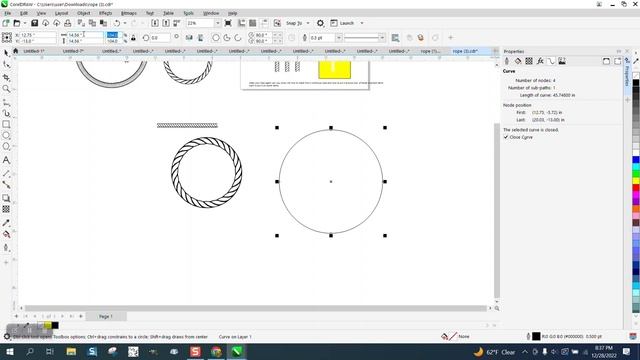Toggle the lock ratio padlock
This screenshot has height=360, width=640.
133,38
